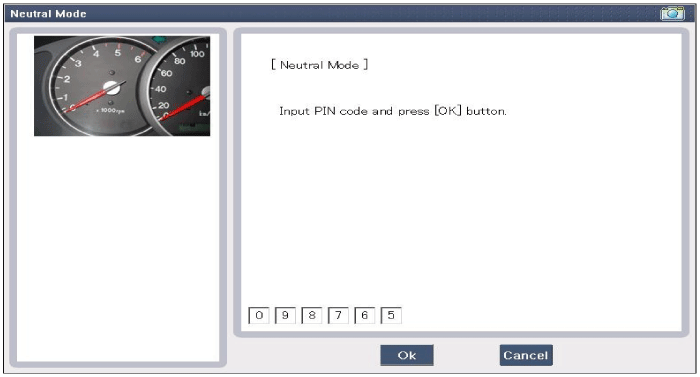Click the Cancel button
Viewport: 700px width, 377px height.
click(526, 355)
